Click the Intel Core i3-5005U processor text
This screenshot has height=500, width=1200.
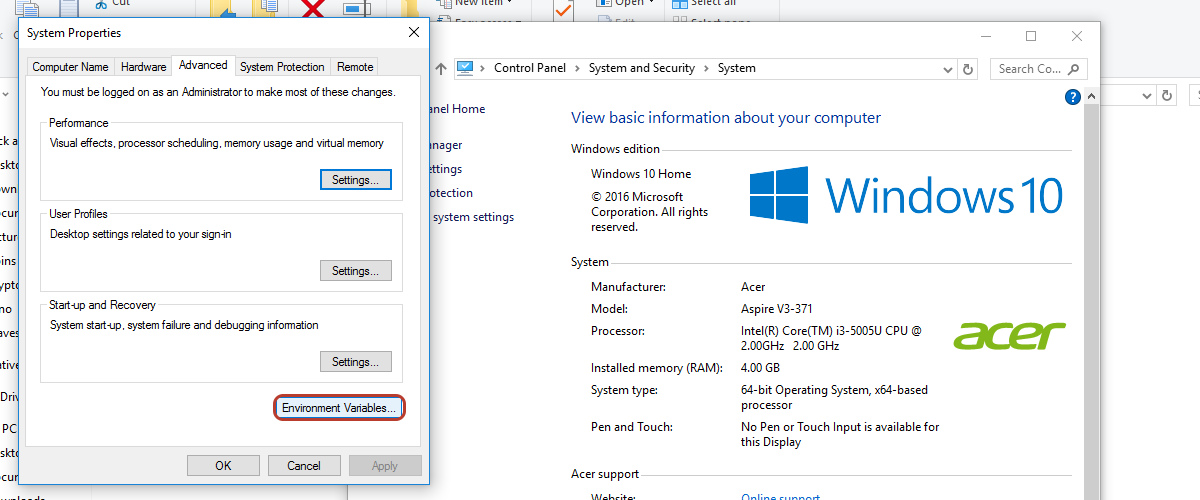[x=831, y=338]
